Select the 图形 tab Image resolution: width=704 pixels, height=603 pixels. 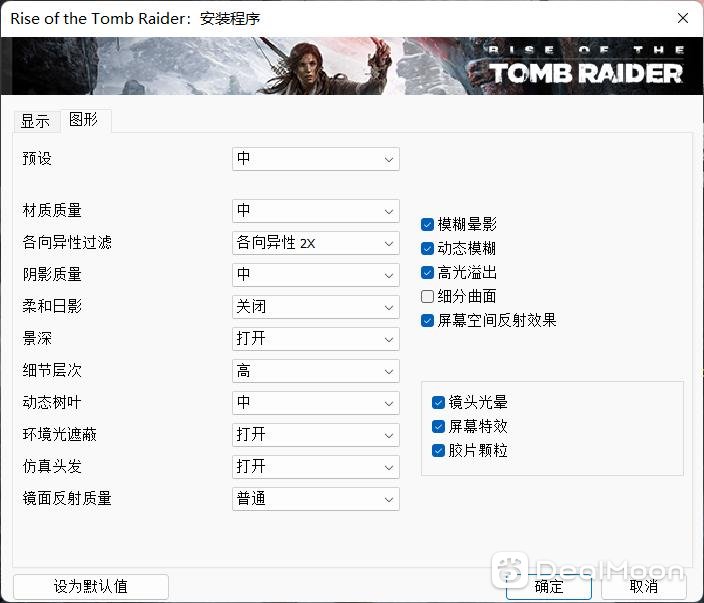[x=84, y=120]
